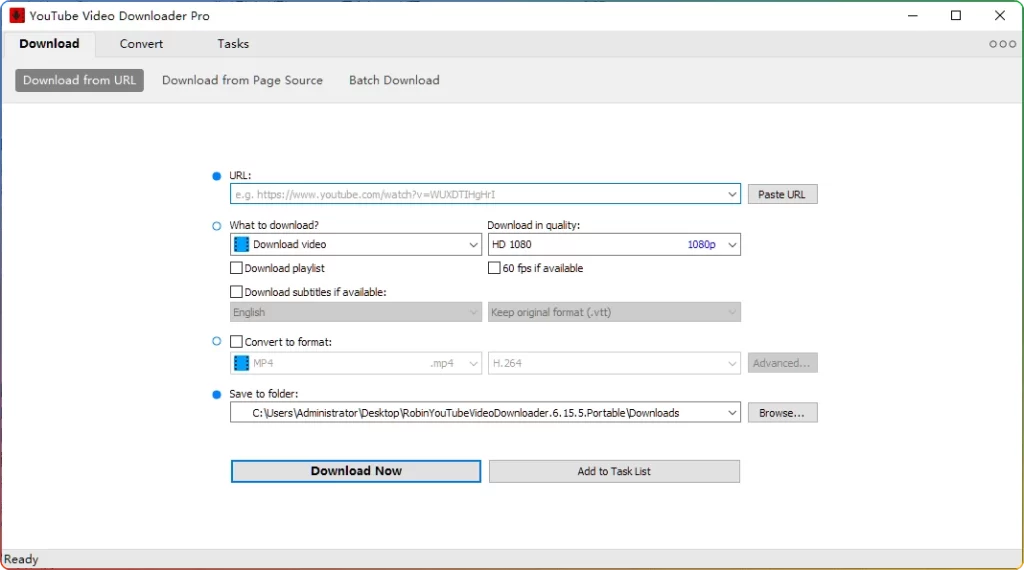Open the H.264 codec dropdown

point(614,363)
